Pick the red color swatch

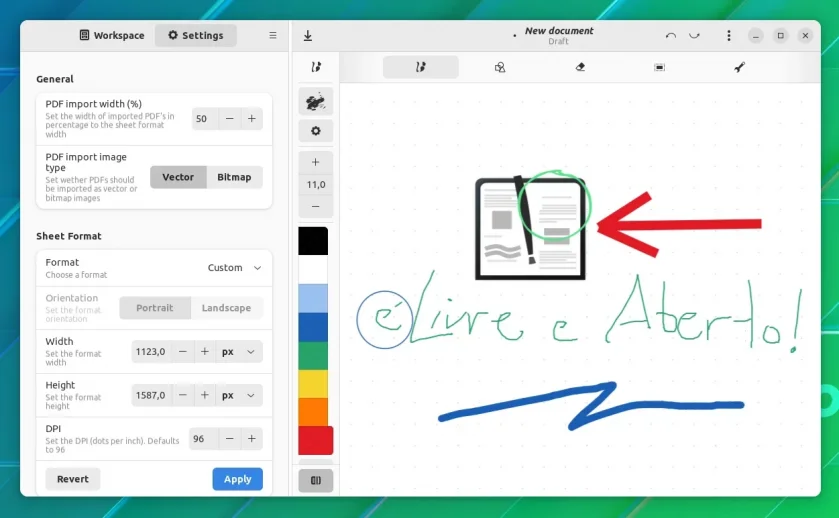tap(316, 440)
